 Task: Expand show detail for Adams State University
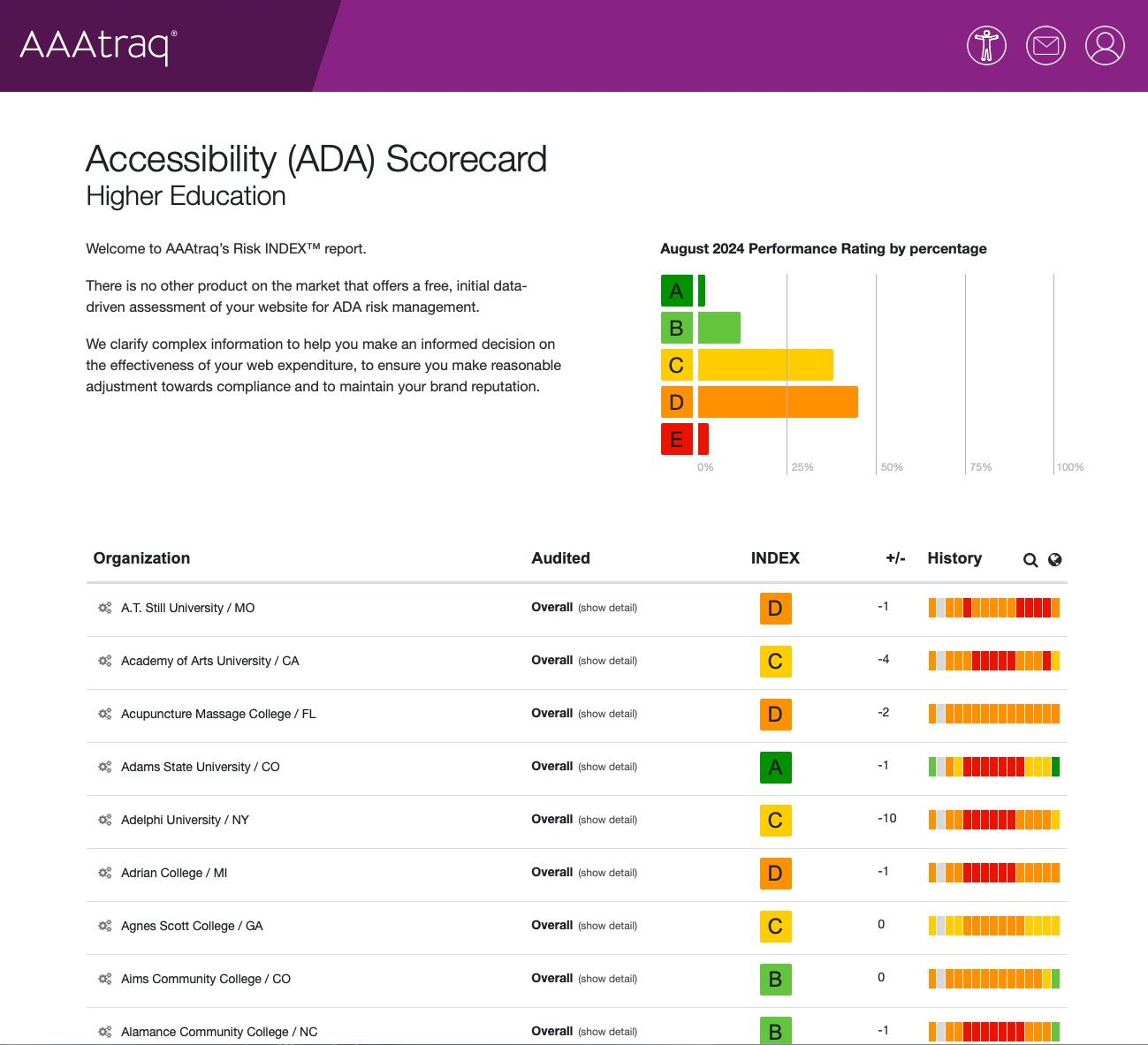[x=607, y=767]
